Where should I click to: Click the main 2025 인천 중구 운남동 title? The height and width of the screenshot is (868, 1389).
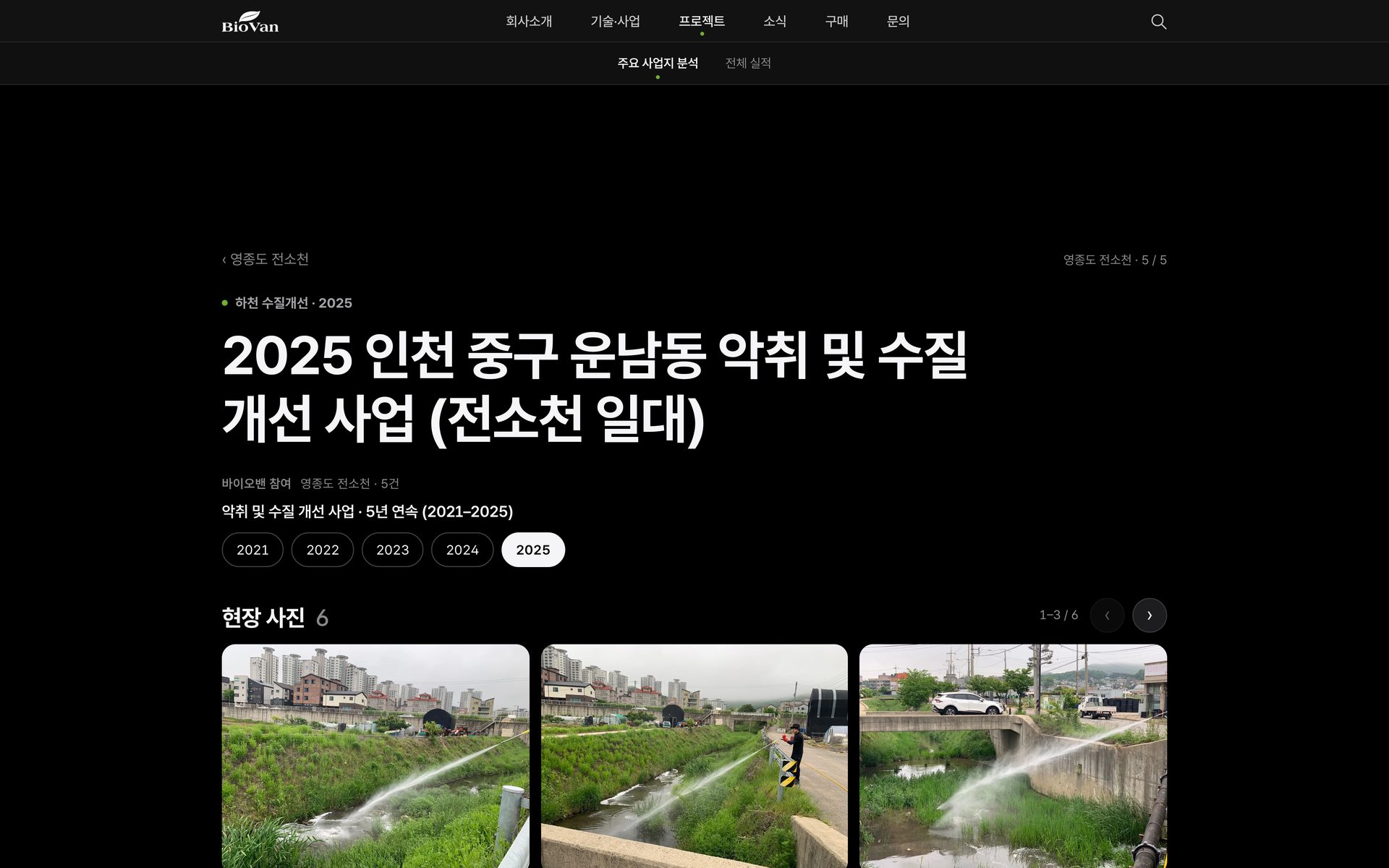(x=595, y=387)
